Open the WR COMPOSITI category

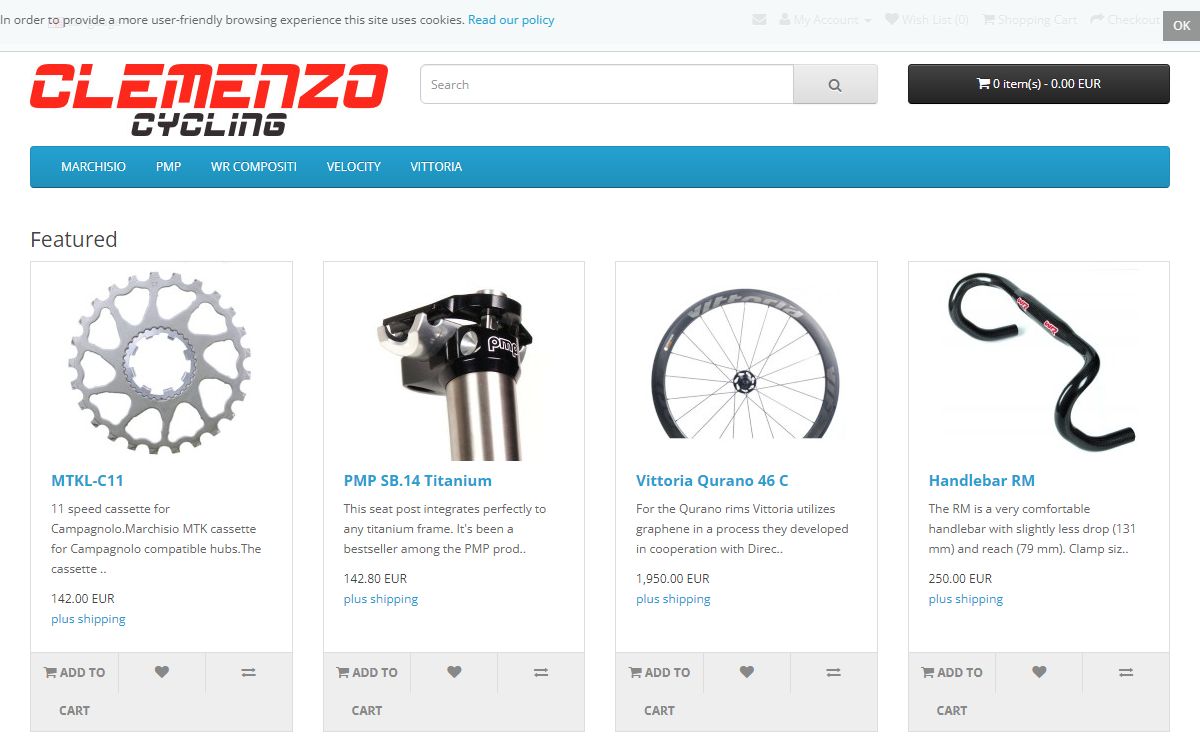(254, 167)
